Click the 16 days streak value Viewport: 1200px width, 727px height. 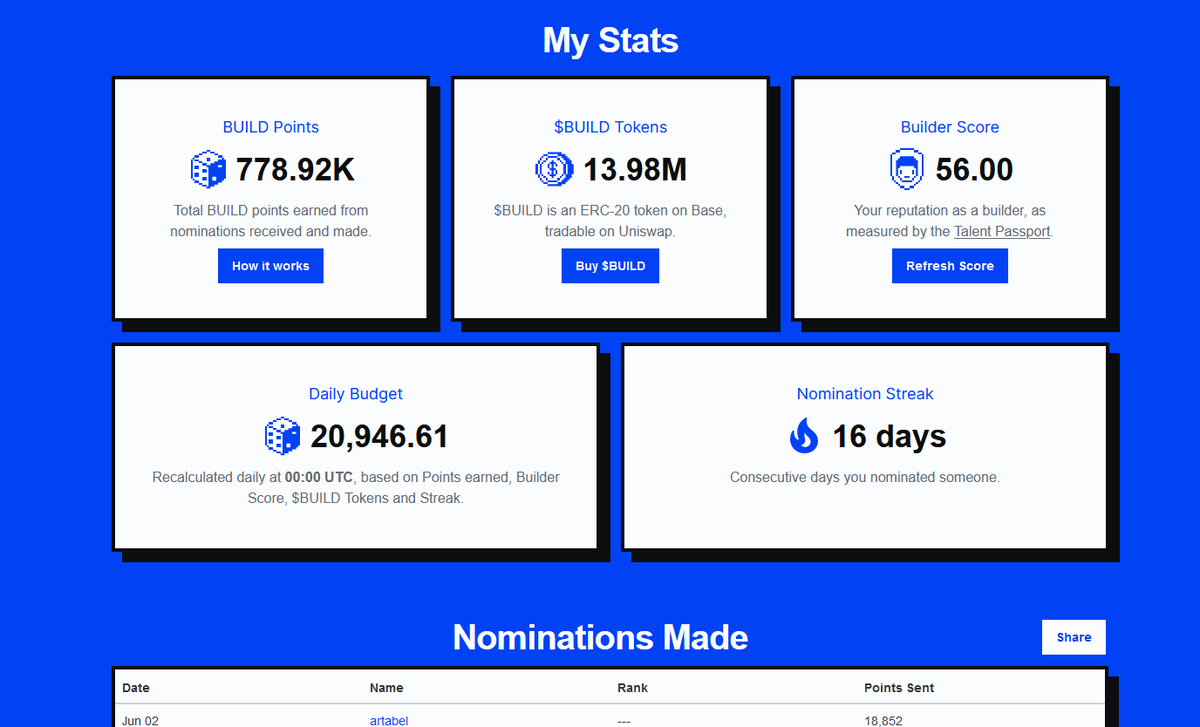(x=889, y=436)
